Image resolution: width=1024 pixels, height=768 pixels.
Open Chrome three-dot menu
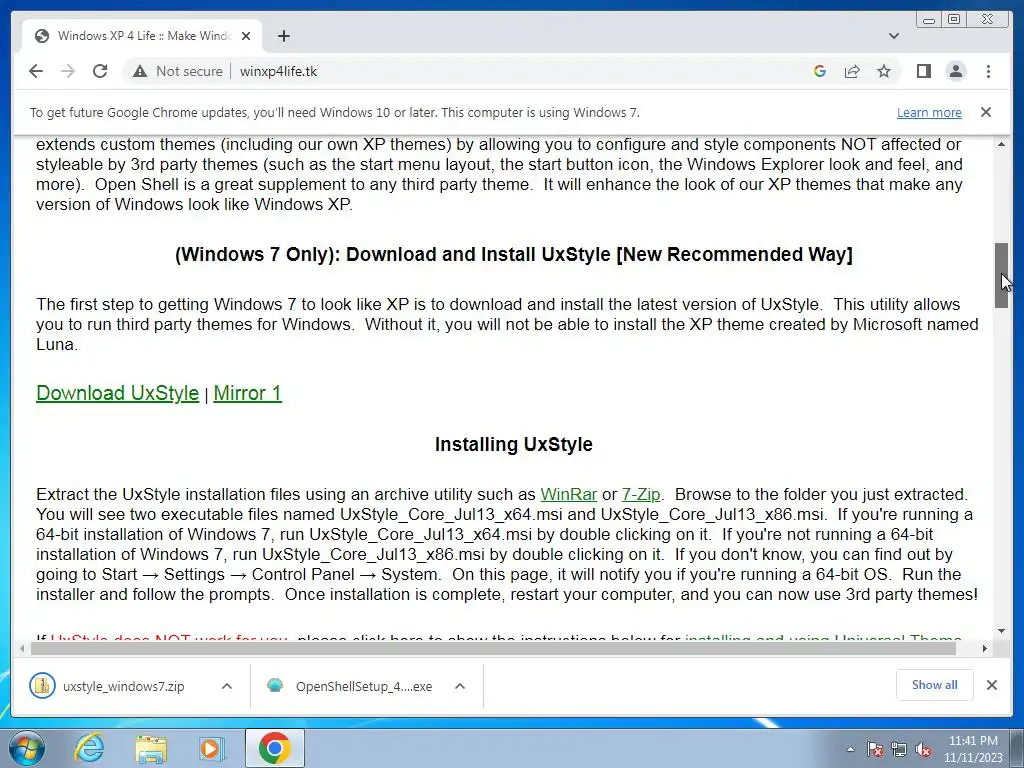[x=988, y=71]
